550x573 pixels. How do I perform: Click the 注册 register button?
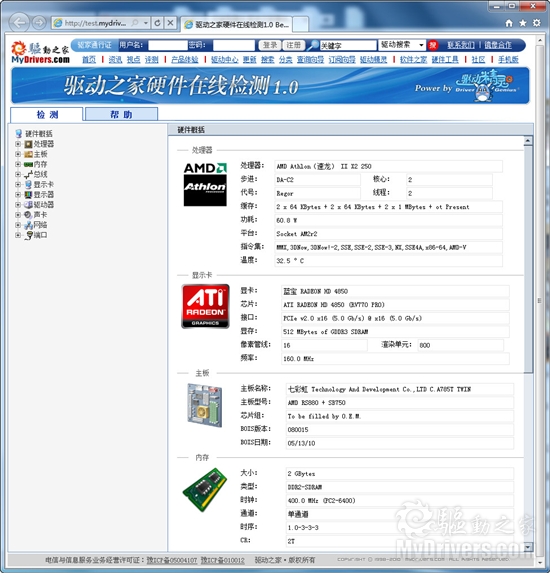pos(293,45)
